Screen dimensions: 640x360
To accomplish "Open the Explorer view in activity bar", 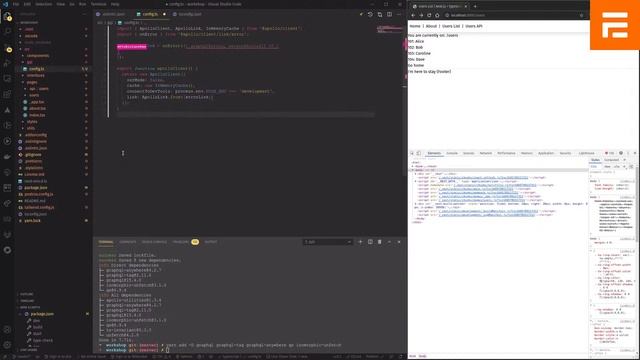I will pyautogui.click(x=7, y=17).
